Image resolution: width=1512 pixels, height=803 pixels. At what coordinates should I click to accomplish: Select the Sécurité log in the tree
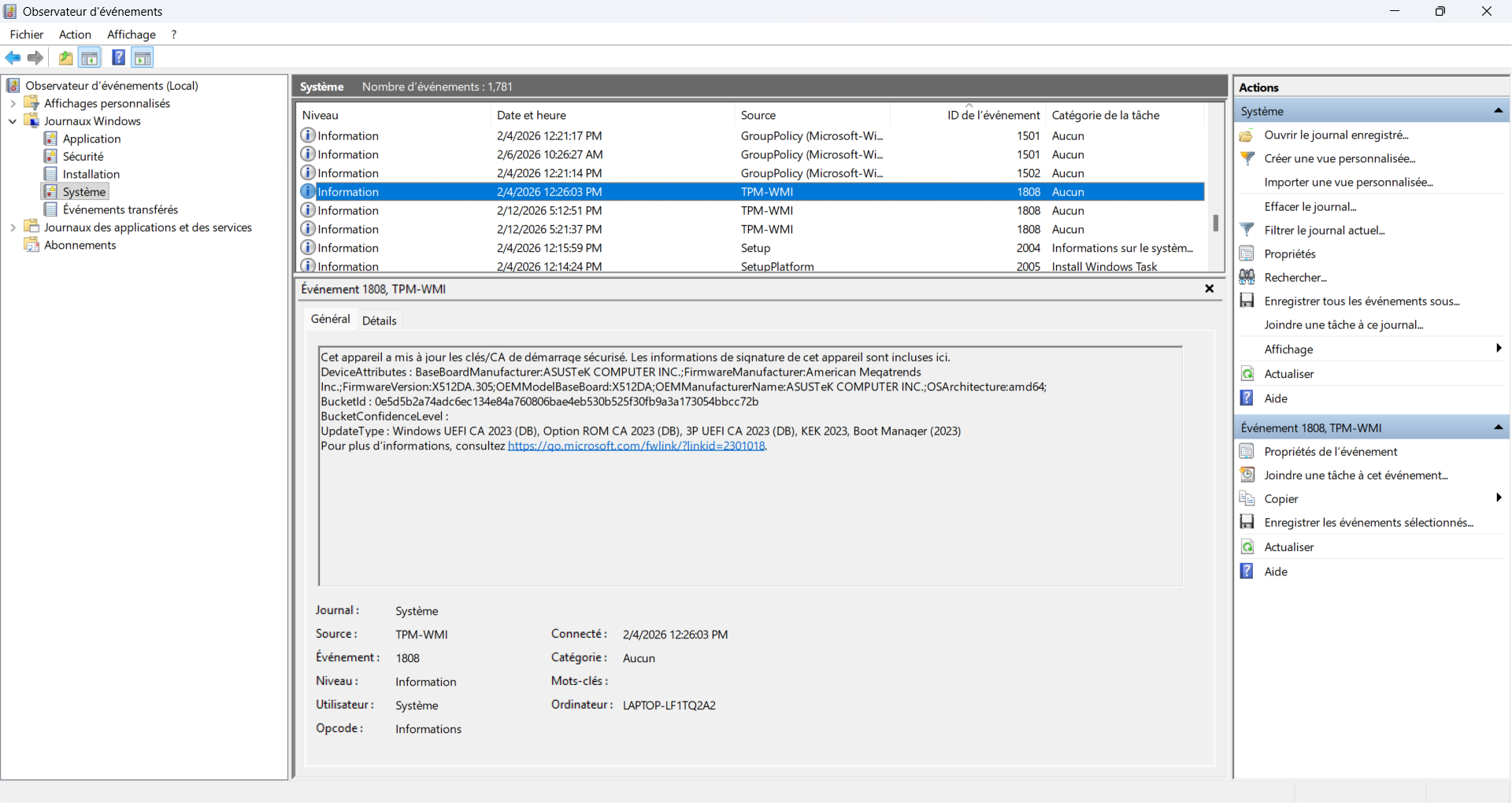(83, 157)
